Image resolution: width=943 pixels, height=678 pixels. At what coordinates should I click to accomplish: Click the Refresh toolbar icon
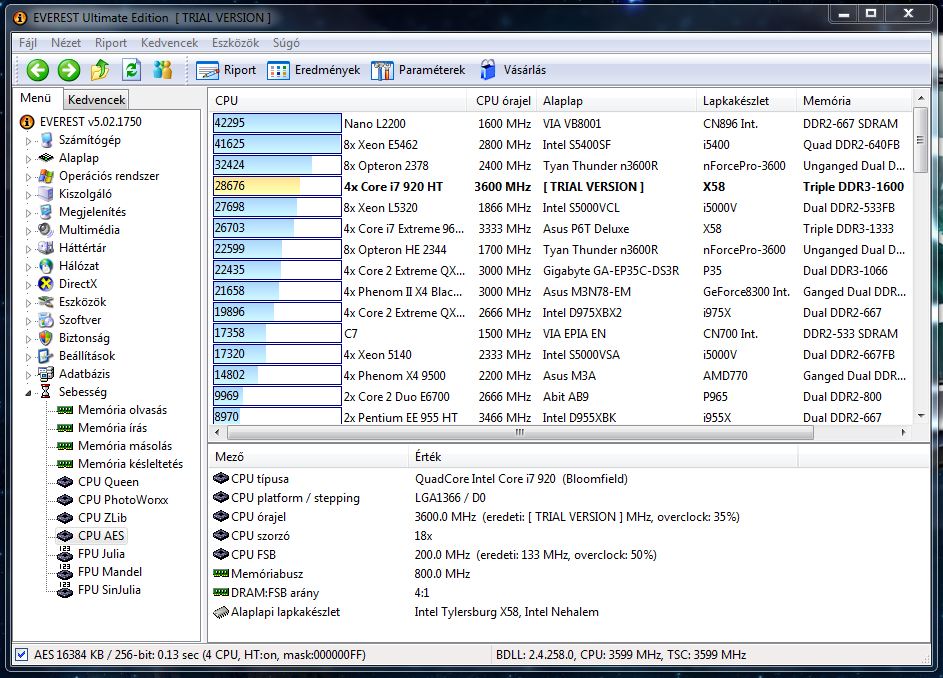tap(131, 70)
